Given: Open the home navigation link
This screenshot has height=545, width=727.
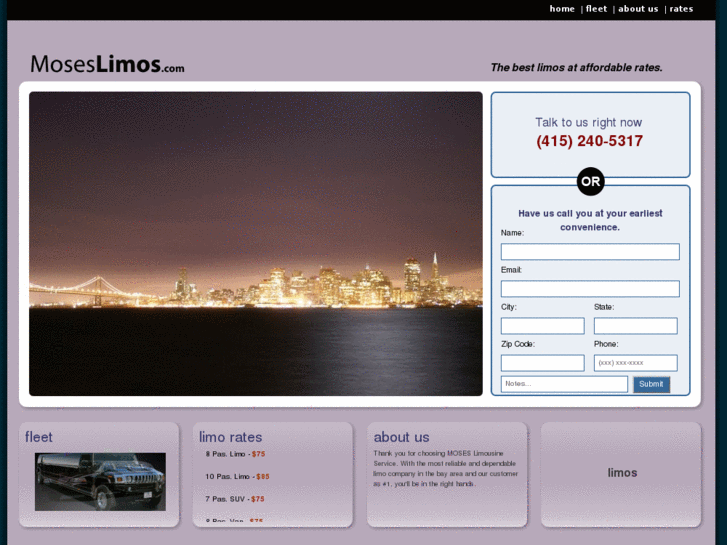Looking at the screenshot, I should click(562, 9).
